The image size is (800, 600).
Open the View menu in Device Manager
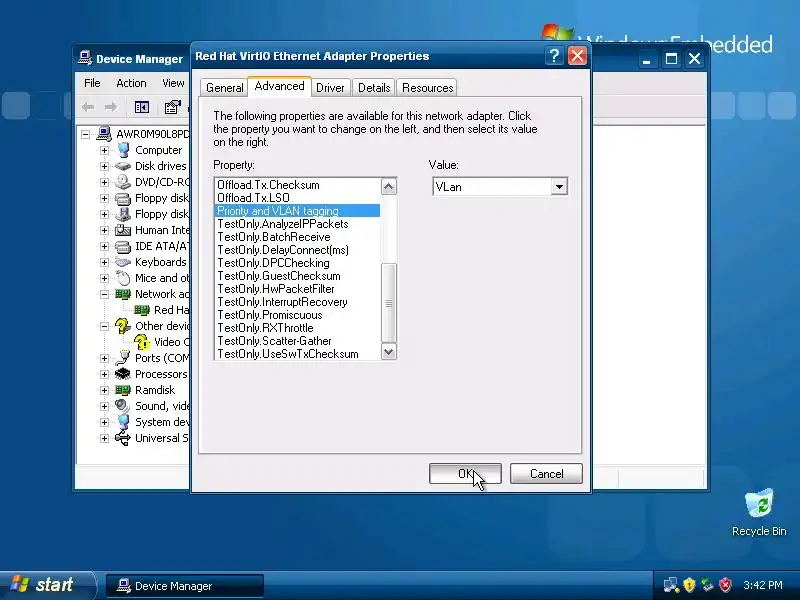[x=173, y=83]
